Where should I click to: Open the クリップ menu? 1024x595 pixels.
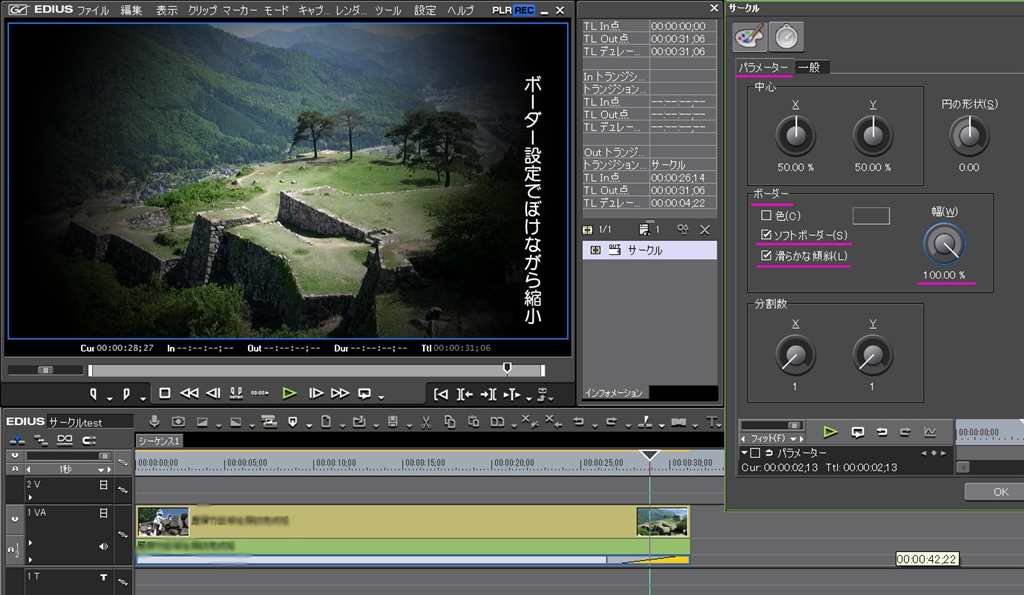[202, 10]
